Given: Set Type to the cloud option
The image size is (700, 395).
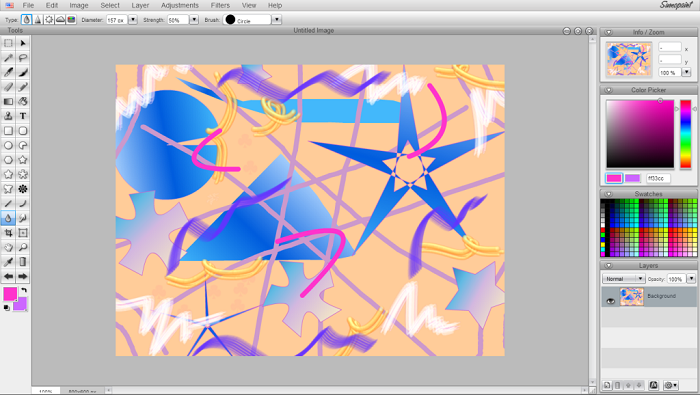Looking at the screenshot, I should [x=60, y=20].
